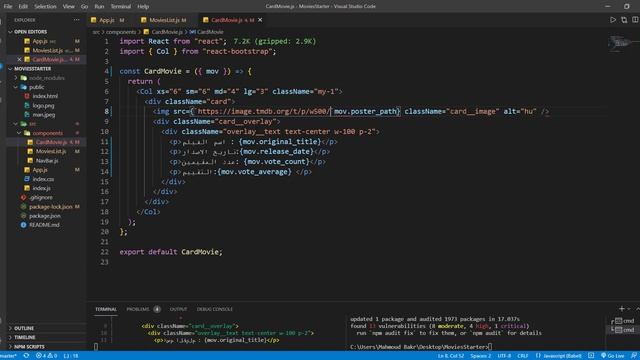Expand the Outline section
The width and height of the screenshot is (640, 360).
pos(46,328)
